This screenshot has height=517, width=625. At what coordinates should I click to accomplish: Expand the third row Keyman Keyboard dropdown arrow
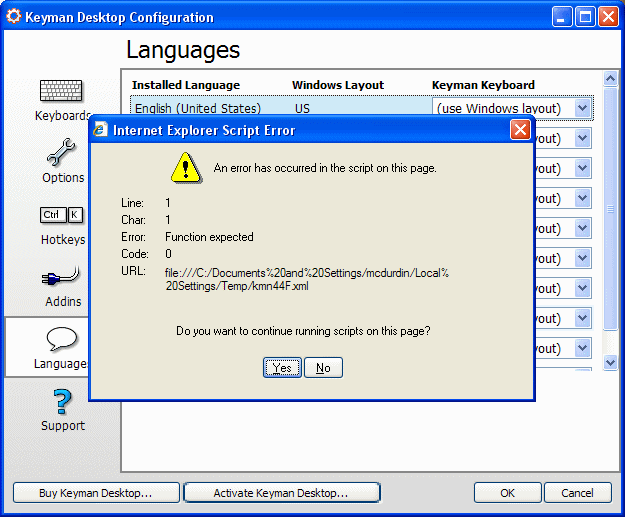(582, 168)
